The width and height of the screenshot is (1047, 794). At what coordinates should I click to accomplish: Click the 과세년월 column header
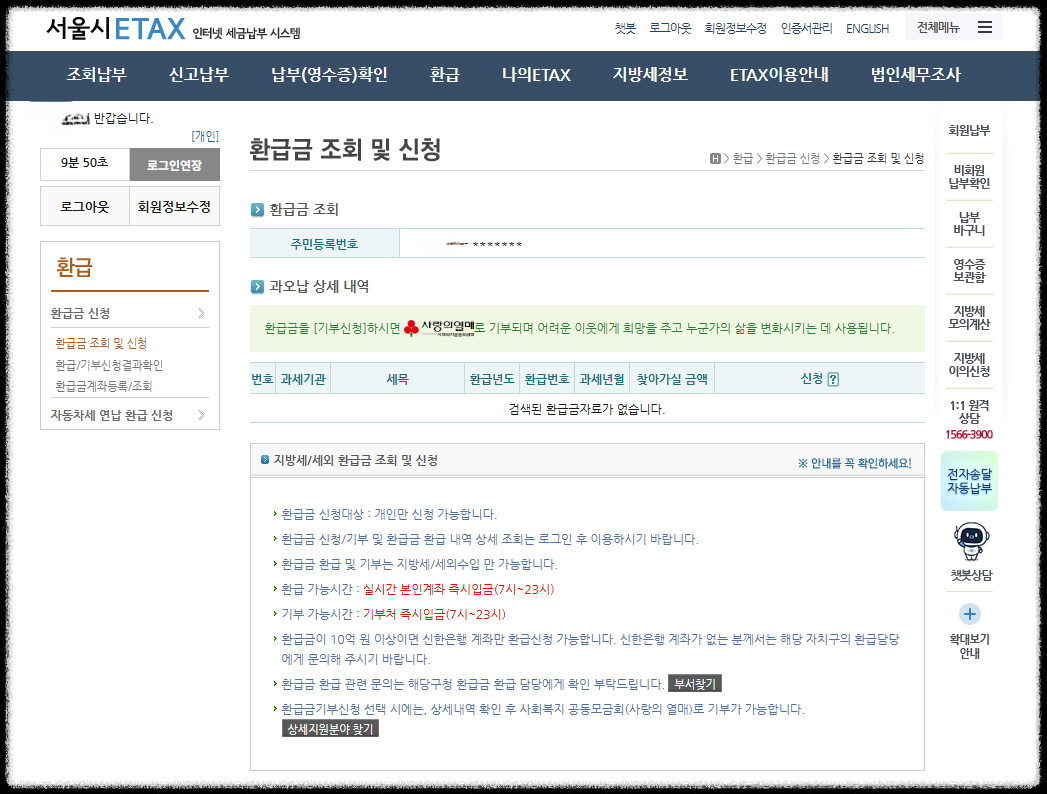[x=602, y=379]
